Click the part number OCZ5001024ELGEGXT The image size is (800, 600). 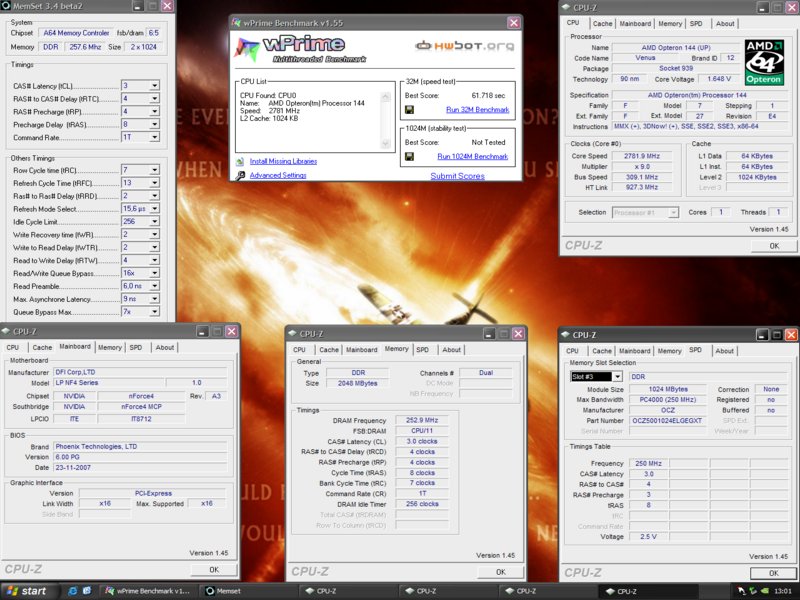click(x=667, y=421)
